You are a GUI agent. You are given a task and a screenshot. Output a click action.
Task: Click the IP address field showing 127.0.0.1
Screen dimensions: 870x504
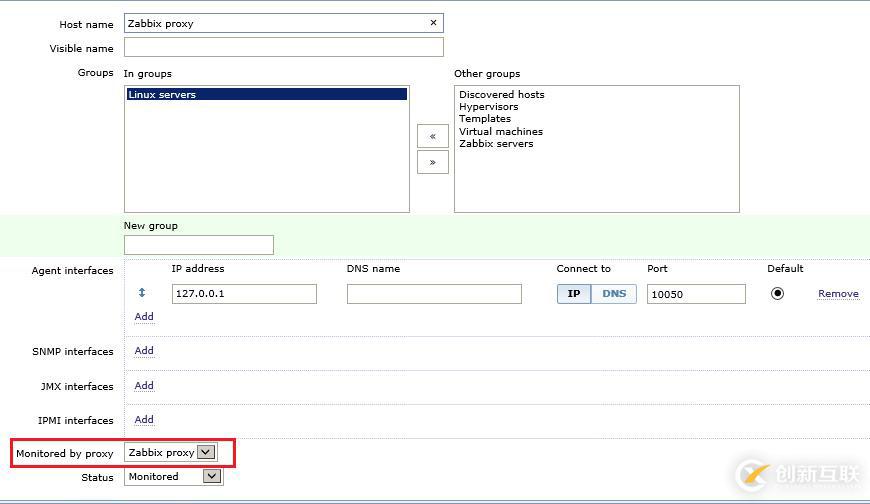[x=244, y=294]
